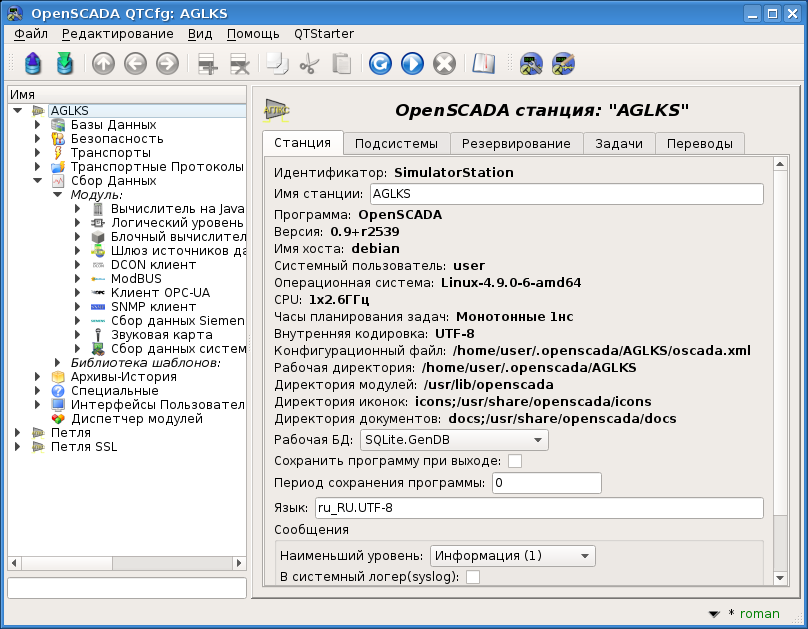Click the ModBUS module icon in the tree
This screenshot has height=629, width=808.
tap(98, 279)
